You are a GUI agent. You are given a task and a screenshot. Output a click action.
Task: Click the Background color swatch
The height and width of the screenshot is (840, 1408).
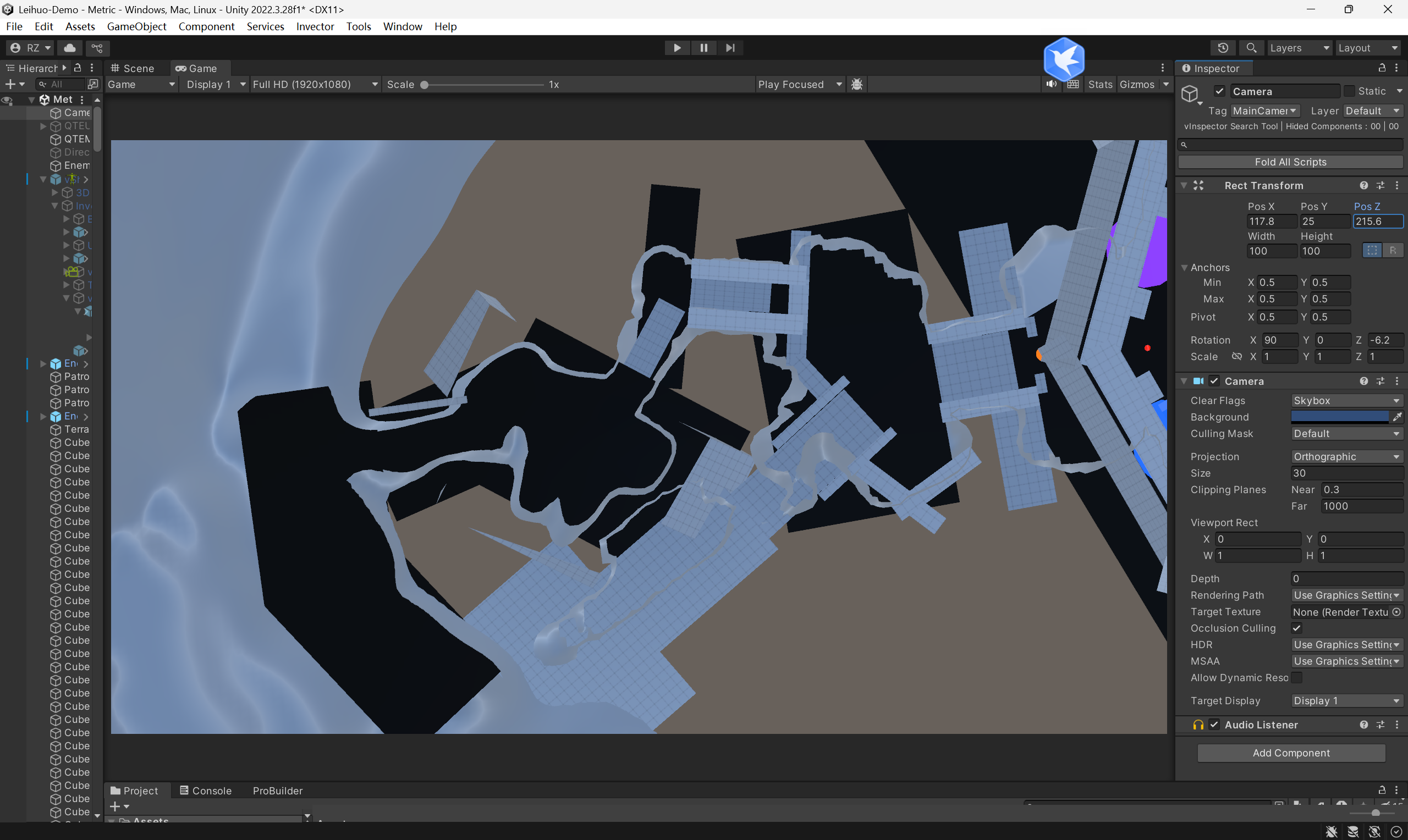[x=1339, y=417]
